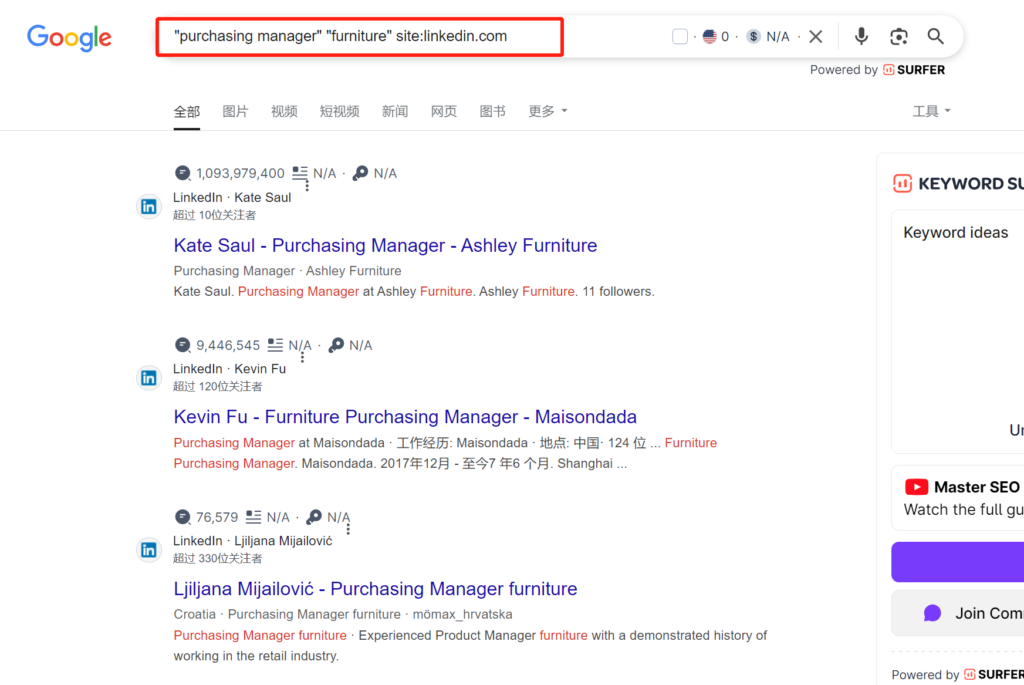Open Google Lens image search icon
Screen dimensions: 1024x685
tap(899, 37)
